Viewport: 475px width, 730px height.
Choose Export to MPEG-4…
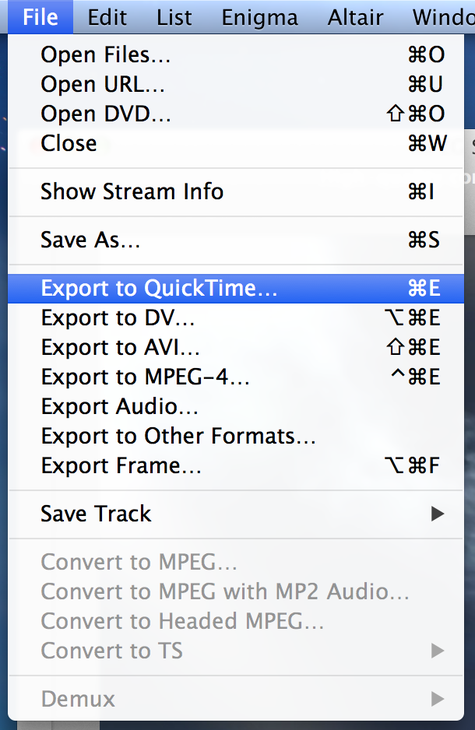pos(236,377)
